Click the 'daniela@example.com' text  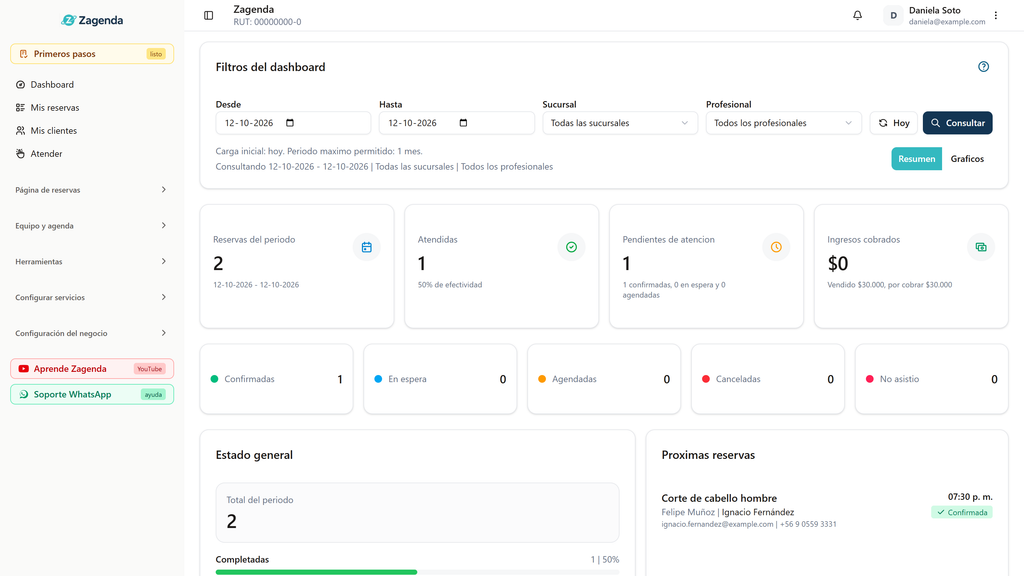tap(947, 22)
